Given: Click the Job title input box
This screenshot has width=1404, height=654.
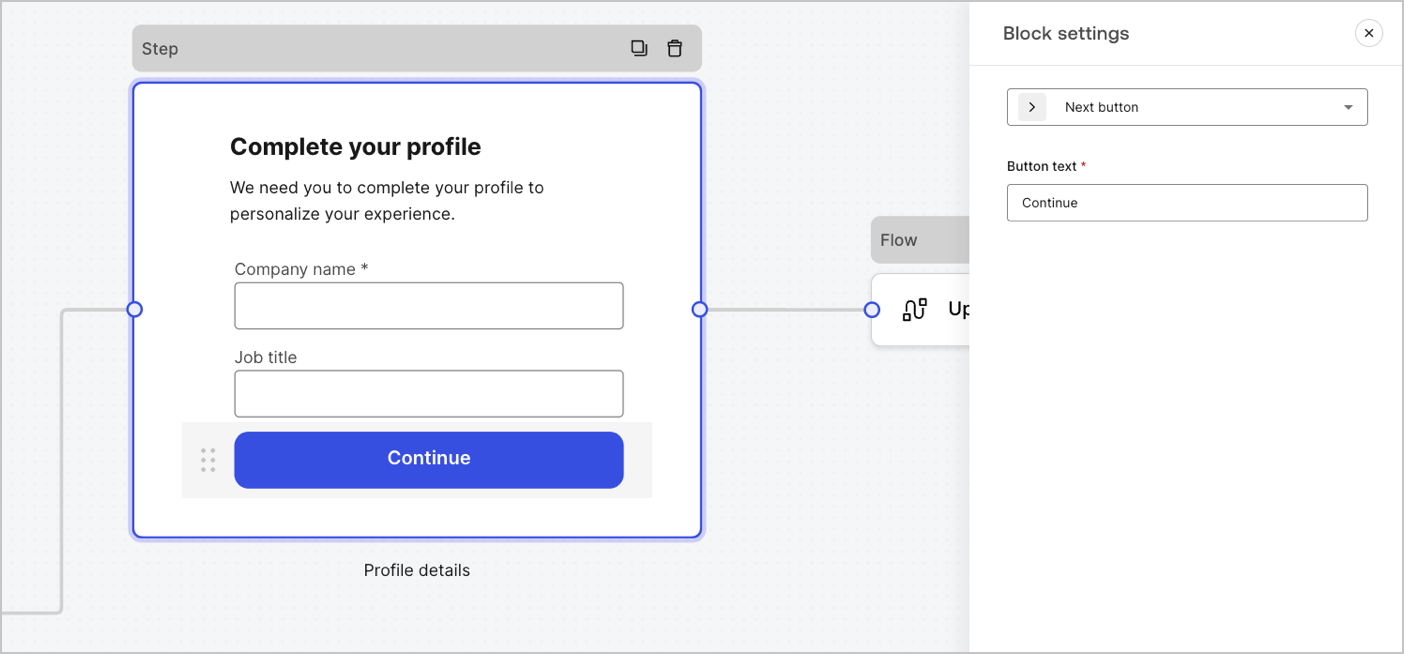Looking at the screenshot, I should coord(428,393).
